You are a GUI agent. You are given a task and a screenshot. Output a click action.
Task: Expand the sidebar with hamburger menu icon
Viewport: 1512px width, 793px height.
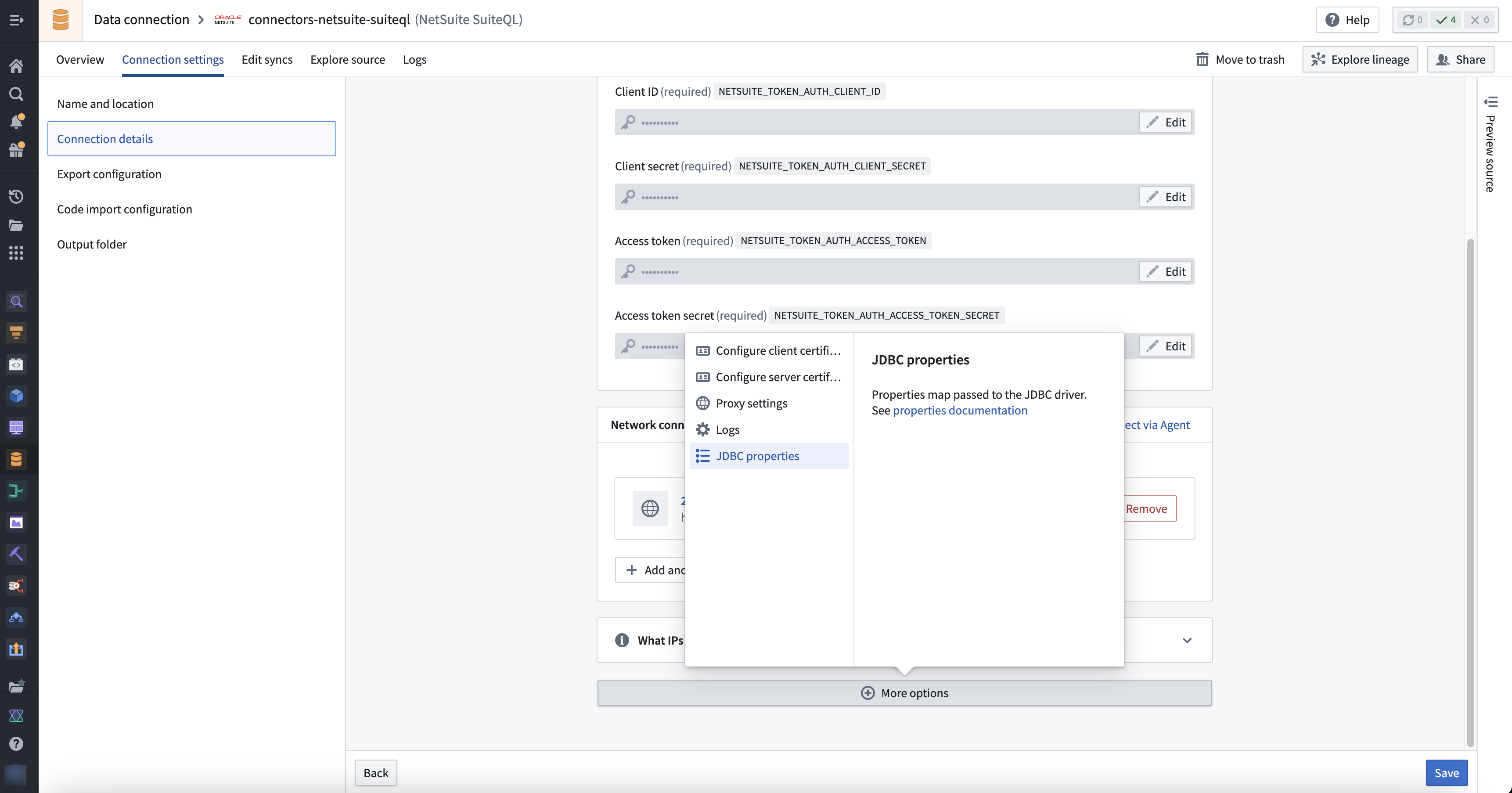[x=16, y=20]
